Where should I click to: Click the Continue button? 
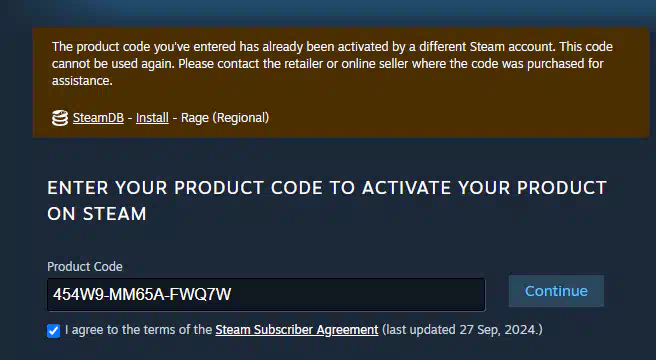click(x=556, y=291)
